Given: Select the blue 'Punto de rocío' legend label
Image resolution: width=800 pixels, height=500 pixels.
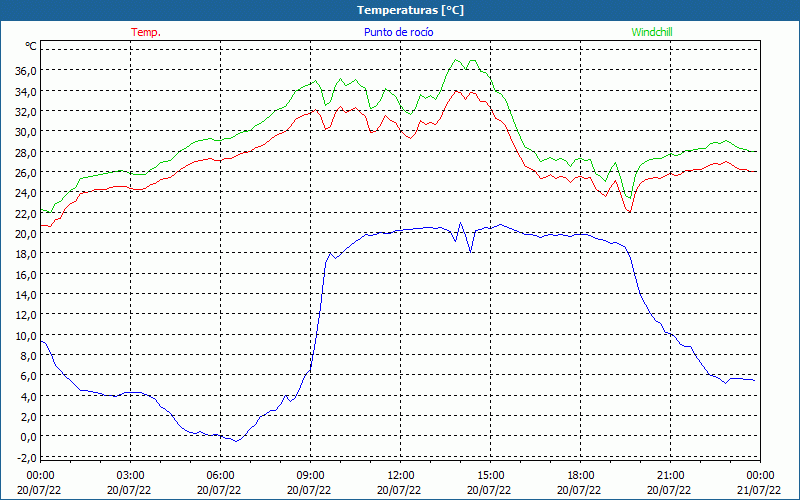Looking at the screenshot, I should (398, 32).
